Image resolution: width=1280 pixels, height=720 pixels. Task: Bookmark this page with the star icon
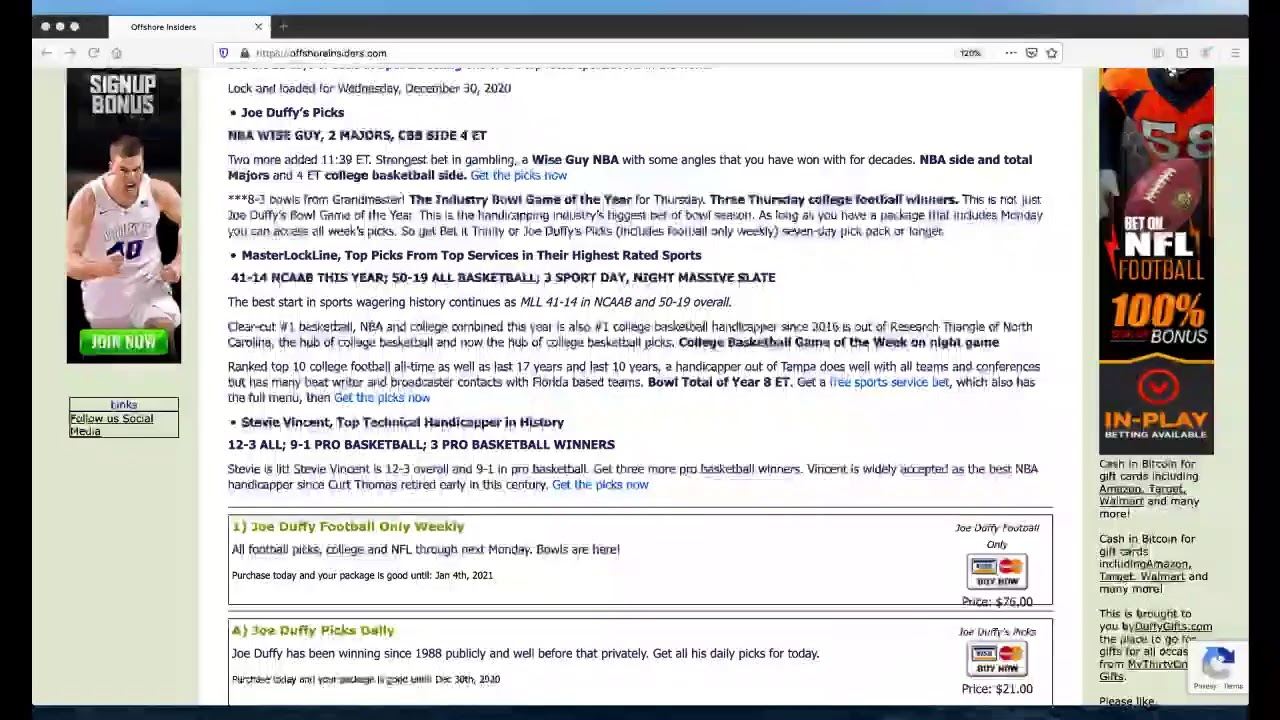click(1051, 53)
